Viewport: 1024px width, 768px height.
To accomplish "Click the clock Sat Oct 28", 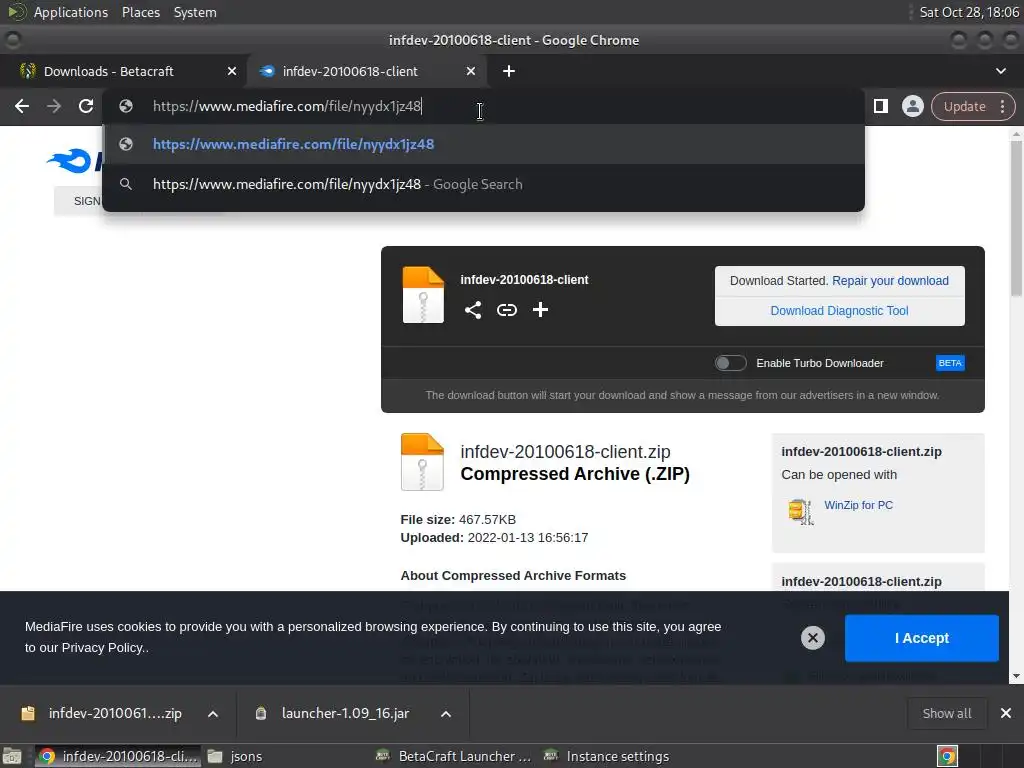I will pos(969,12).
